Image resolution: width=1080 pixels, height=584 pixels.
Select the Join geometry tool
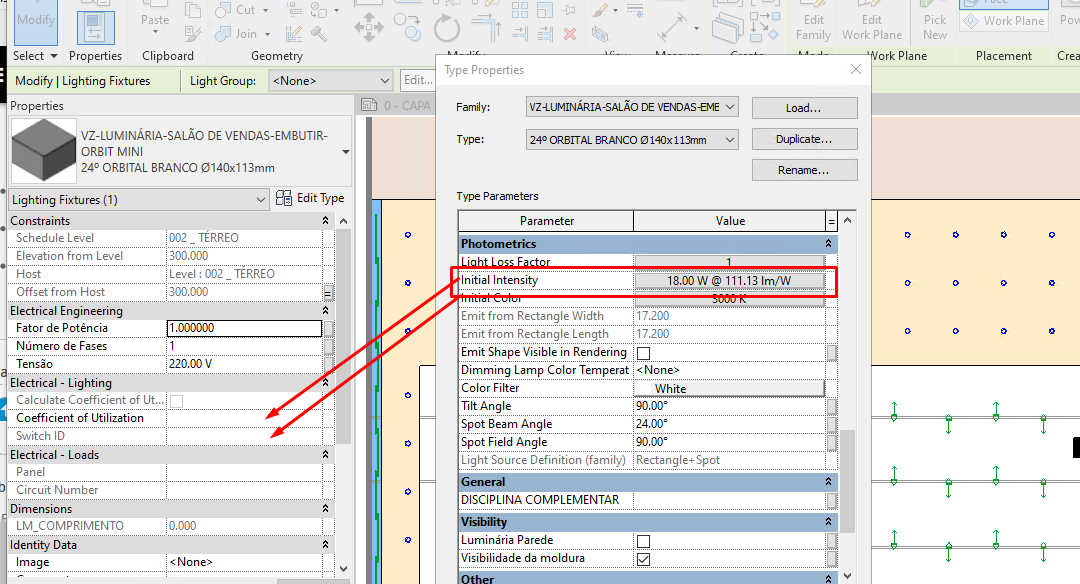236,33
